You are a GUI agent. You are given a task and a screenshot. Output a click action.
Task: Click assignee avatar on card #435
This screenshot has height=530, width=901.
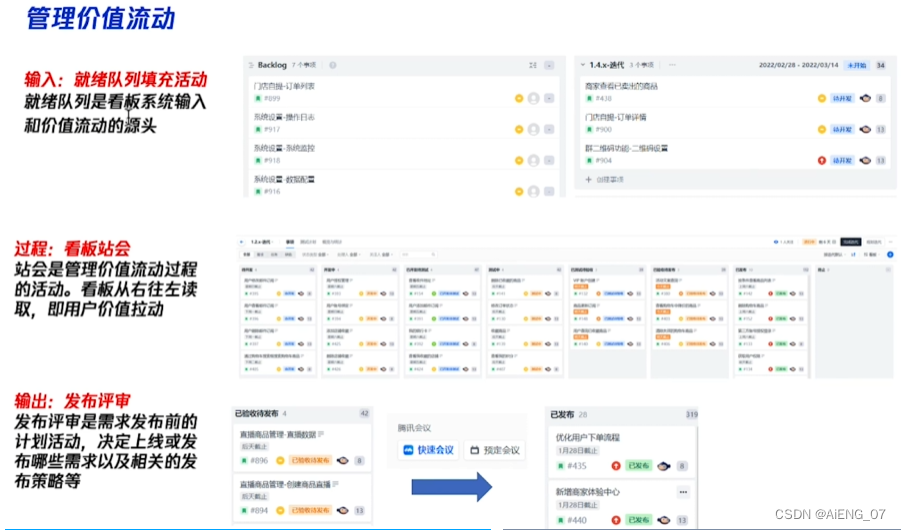[664, 466]
